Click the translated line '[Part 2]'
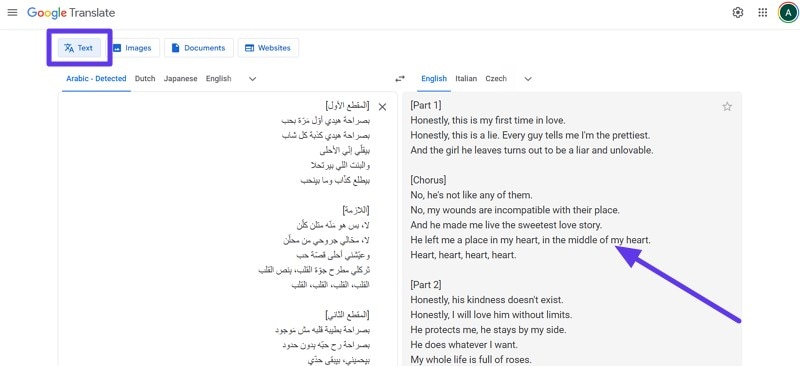 click(426, 285)
